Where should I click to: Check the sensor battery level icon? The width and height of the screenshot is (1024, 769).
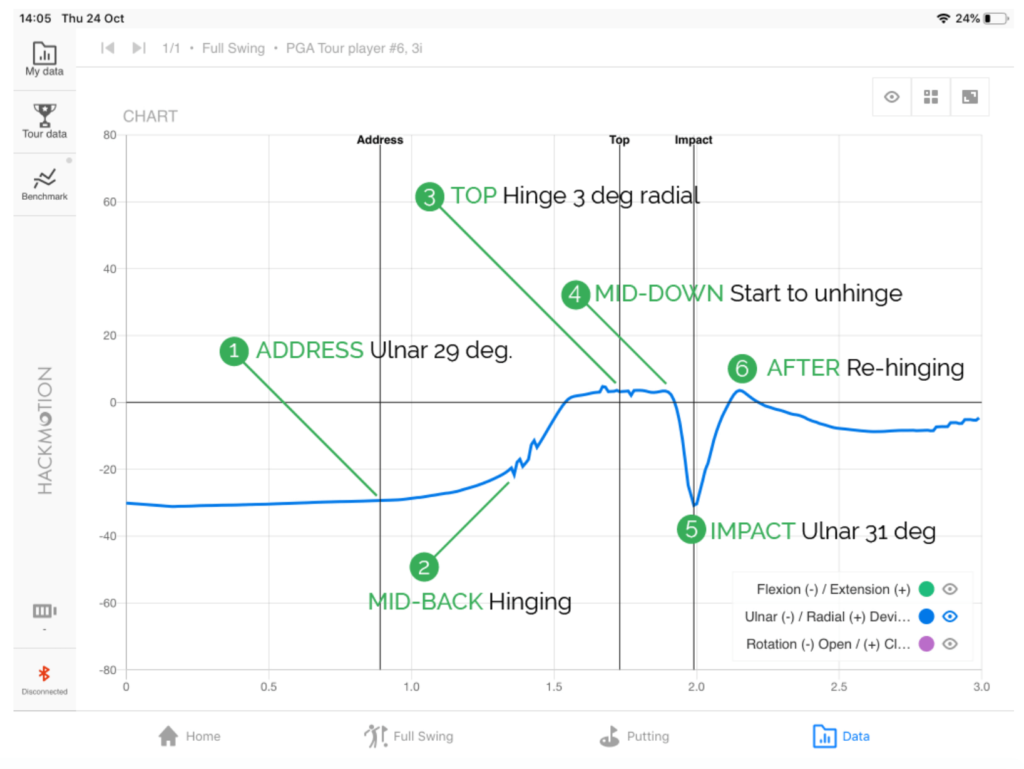tap(42, 610)
